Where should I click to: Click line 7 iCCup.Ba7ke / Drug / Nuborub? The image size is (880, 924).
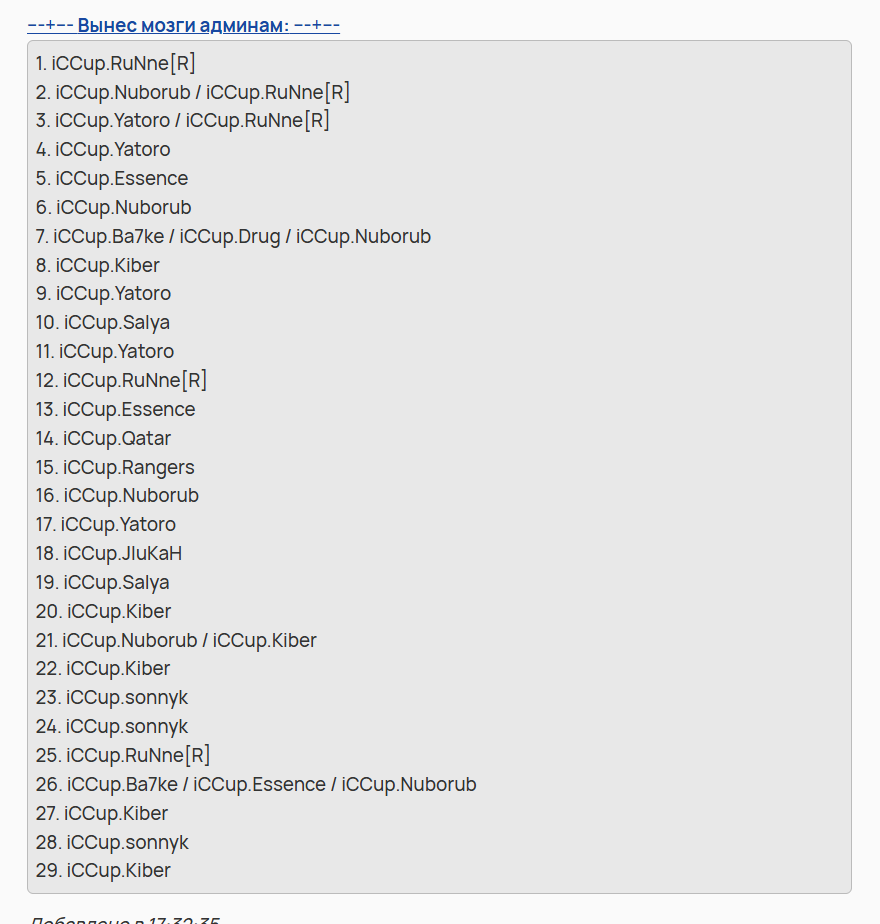pyautogui.click(x=232, y=237)
